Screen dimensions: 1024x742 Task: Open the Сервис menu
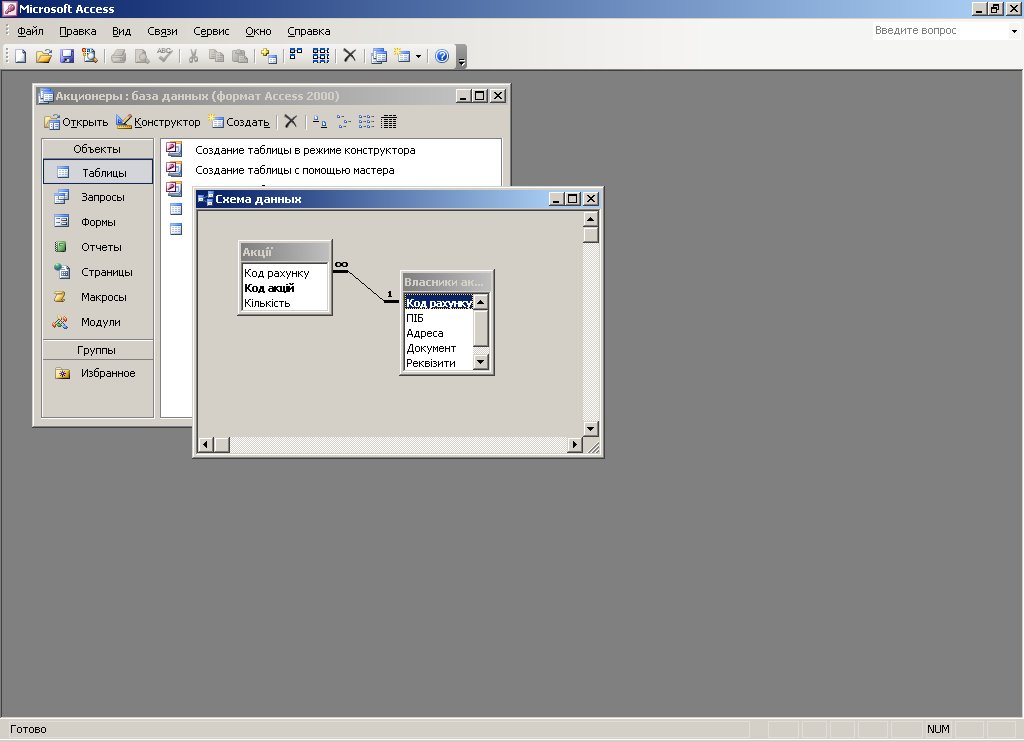coord(211,31)
